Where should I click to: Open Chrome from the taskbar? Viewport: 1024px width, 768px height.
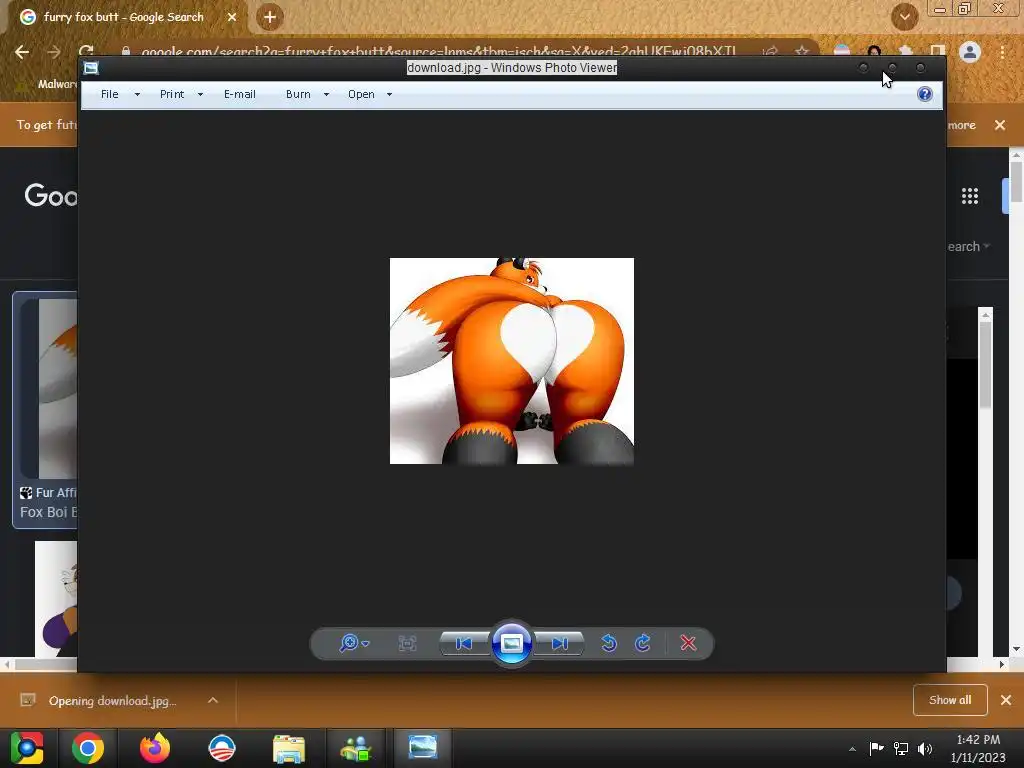pyautogui.click(x=88, y=748)
